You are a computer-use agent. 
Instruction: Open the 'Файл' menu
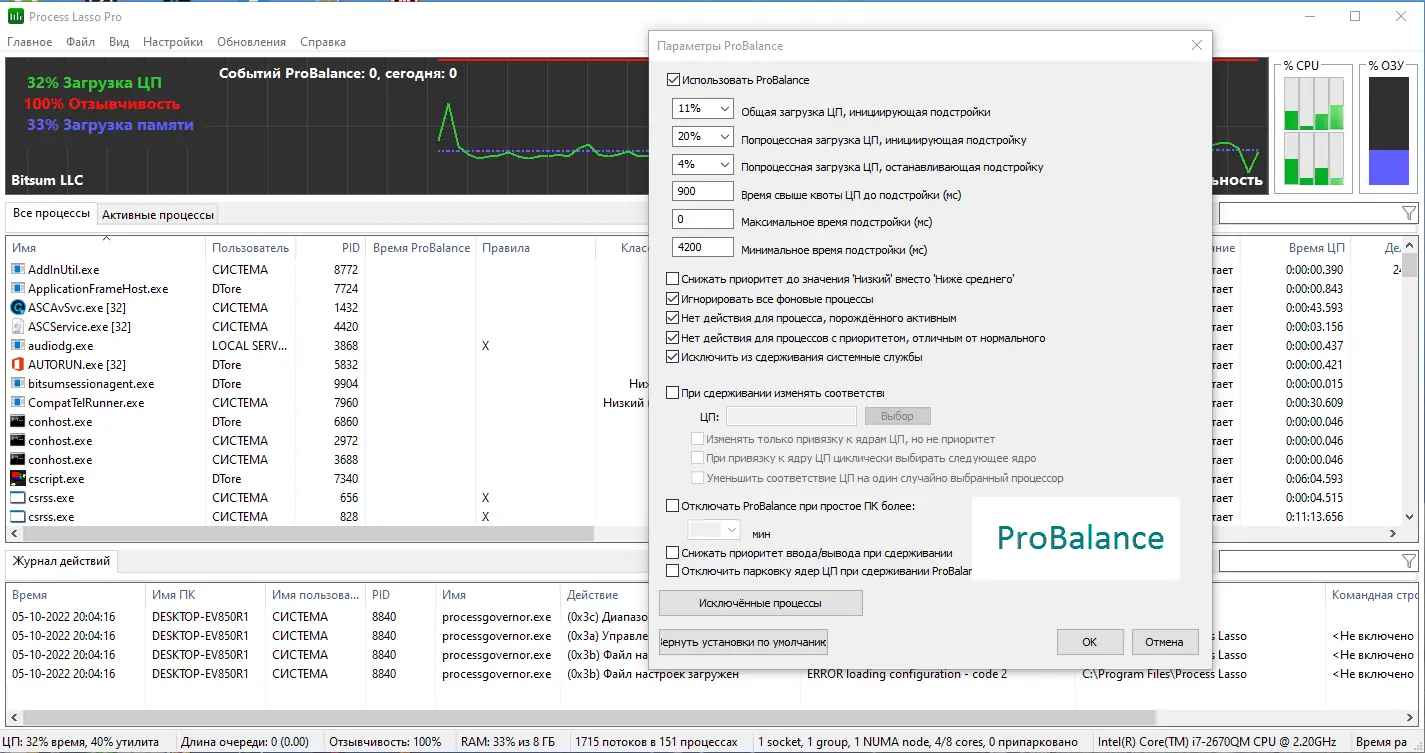81,42
